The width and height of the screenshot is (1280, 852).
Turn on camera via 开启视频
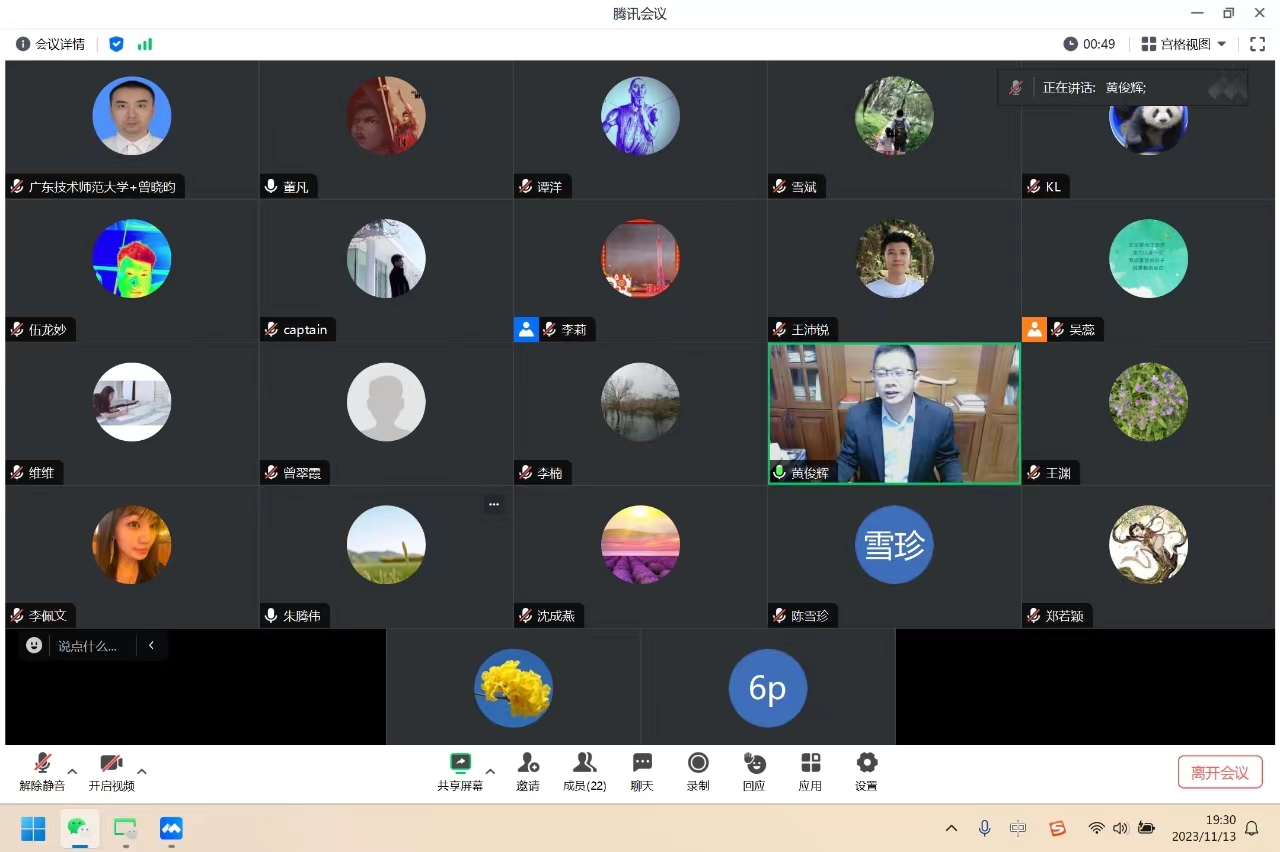[x=111, y=765]
